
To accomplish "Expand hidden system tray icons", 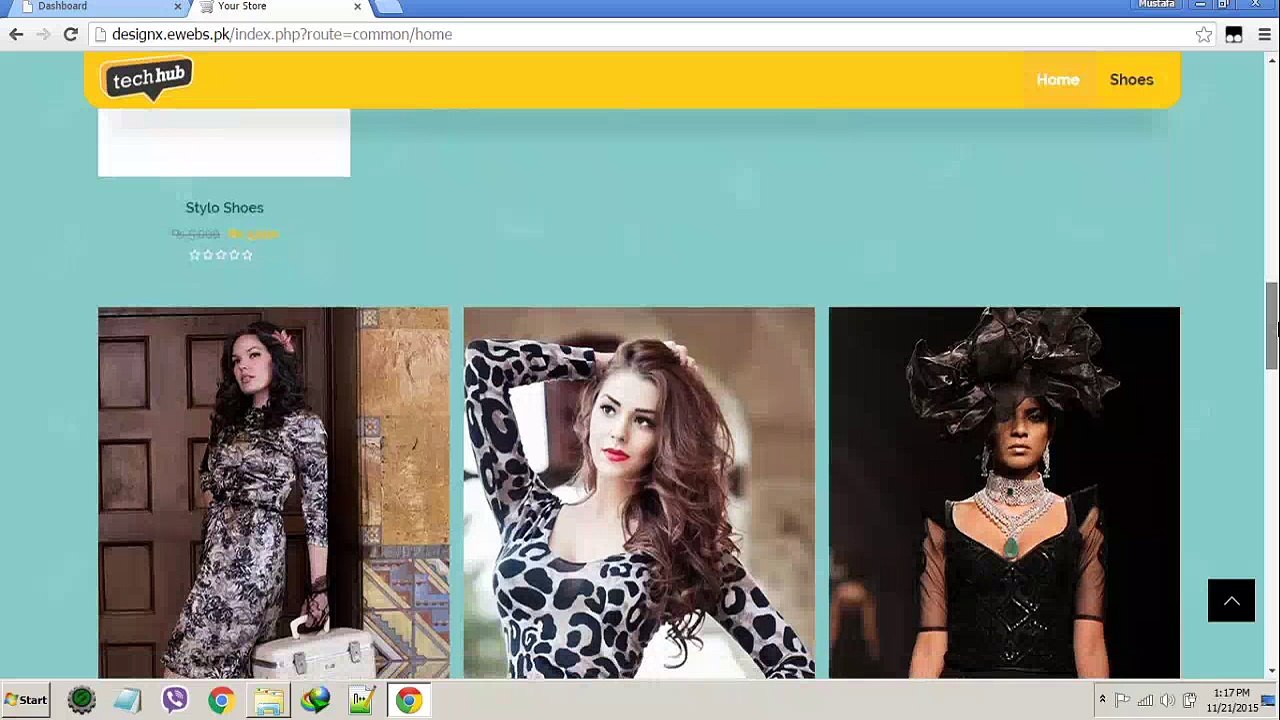I will click(1102, 699).
